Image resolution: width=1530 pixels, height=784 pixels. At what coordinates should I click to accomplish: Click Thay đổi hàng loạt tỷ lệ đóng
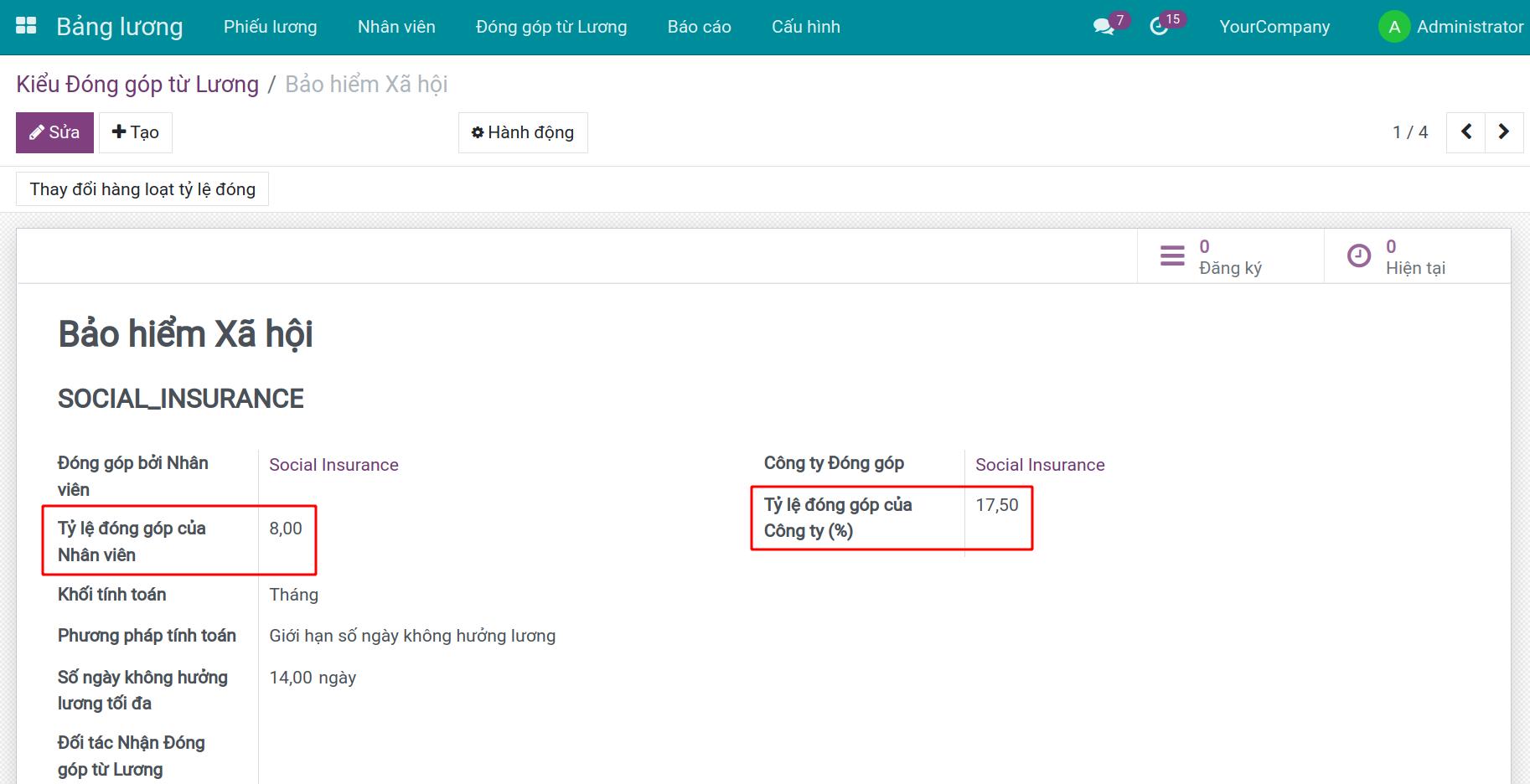pyautogui.click(x=142, y=189)
